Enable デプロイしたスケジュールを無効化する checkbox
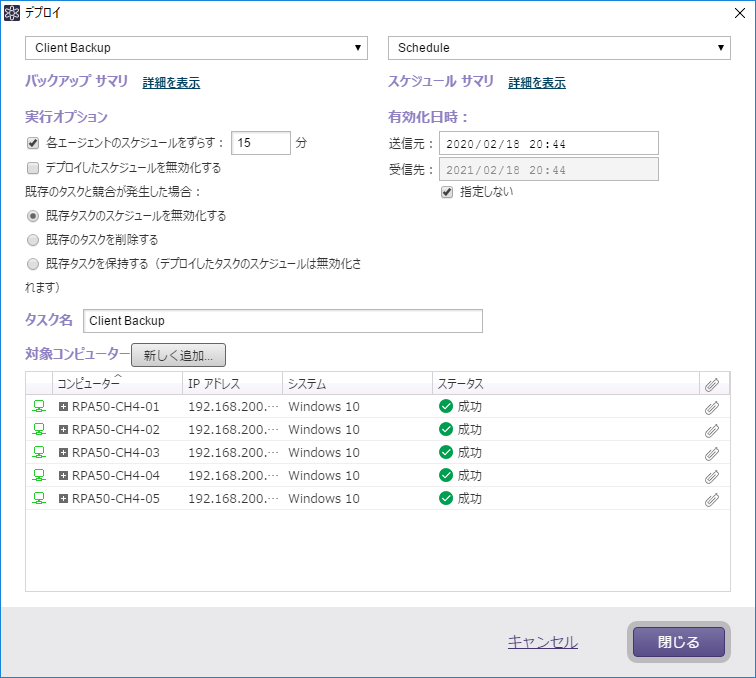Image resolution: width=756 pixels, height=678 pixels. click(33, 168)
